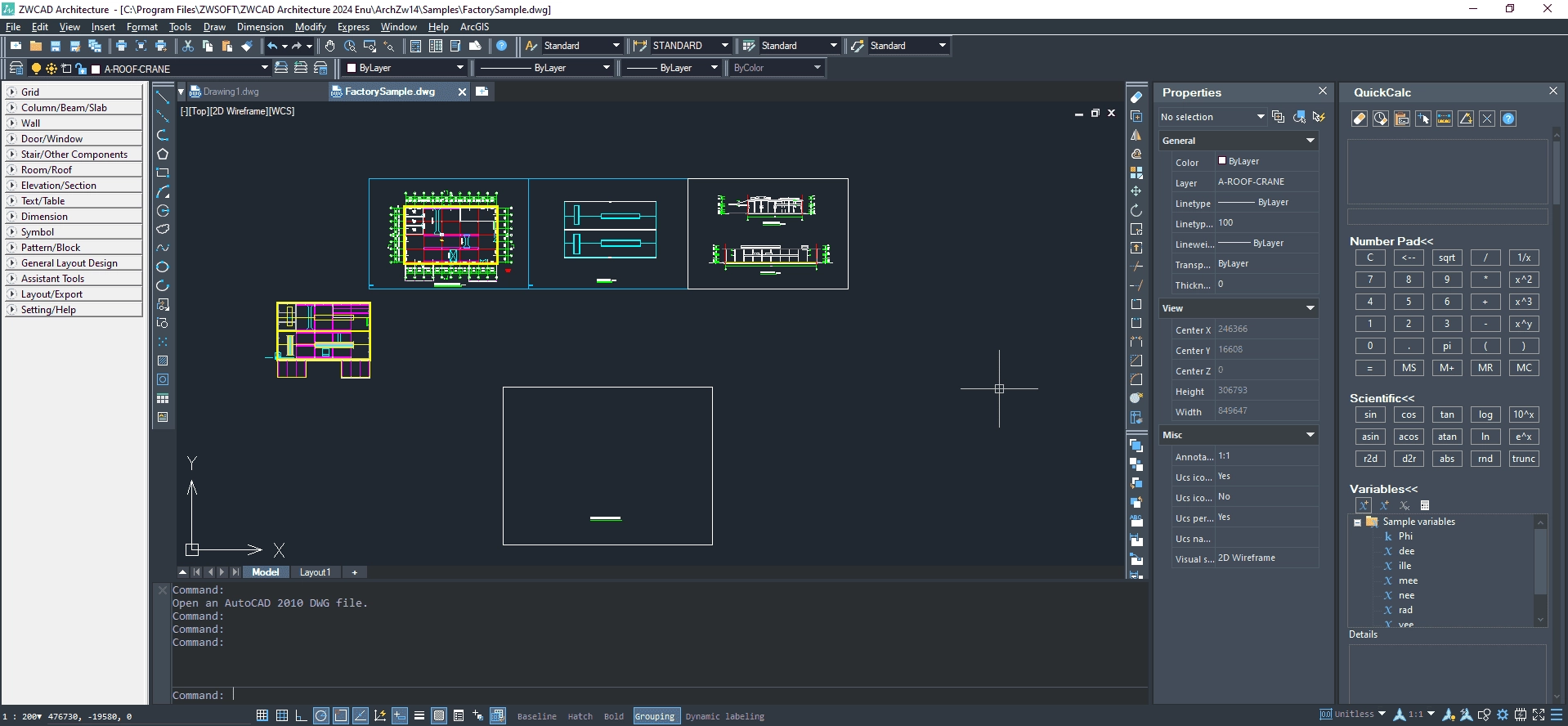Viewport: 1568px width, 726px height.
Task: Open the Layer Properties Manager icon
Action: click(x=16, y=68)
